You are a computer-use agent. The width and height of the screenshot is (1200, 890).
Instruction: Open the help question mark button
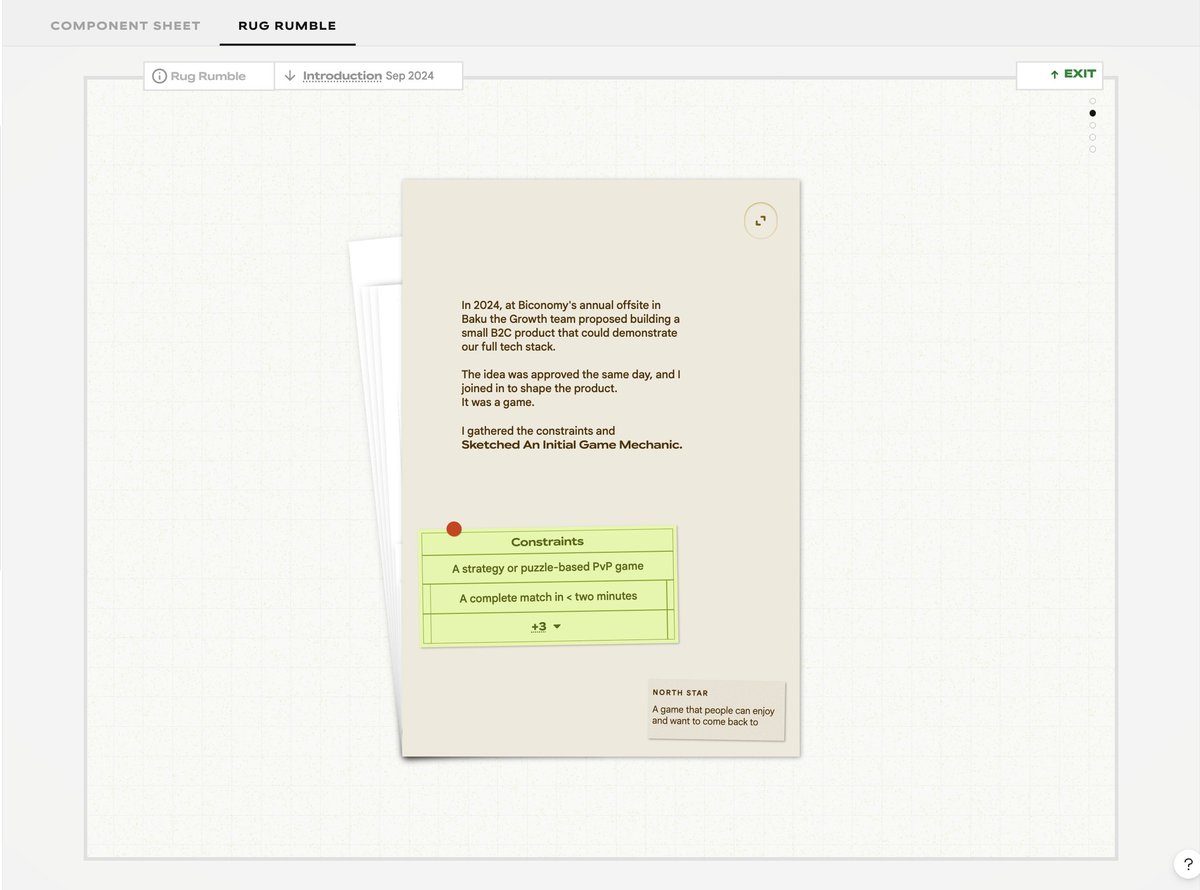tap(1188, 866)
